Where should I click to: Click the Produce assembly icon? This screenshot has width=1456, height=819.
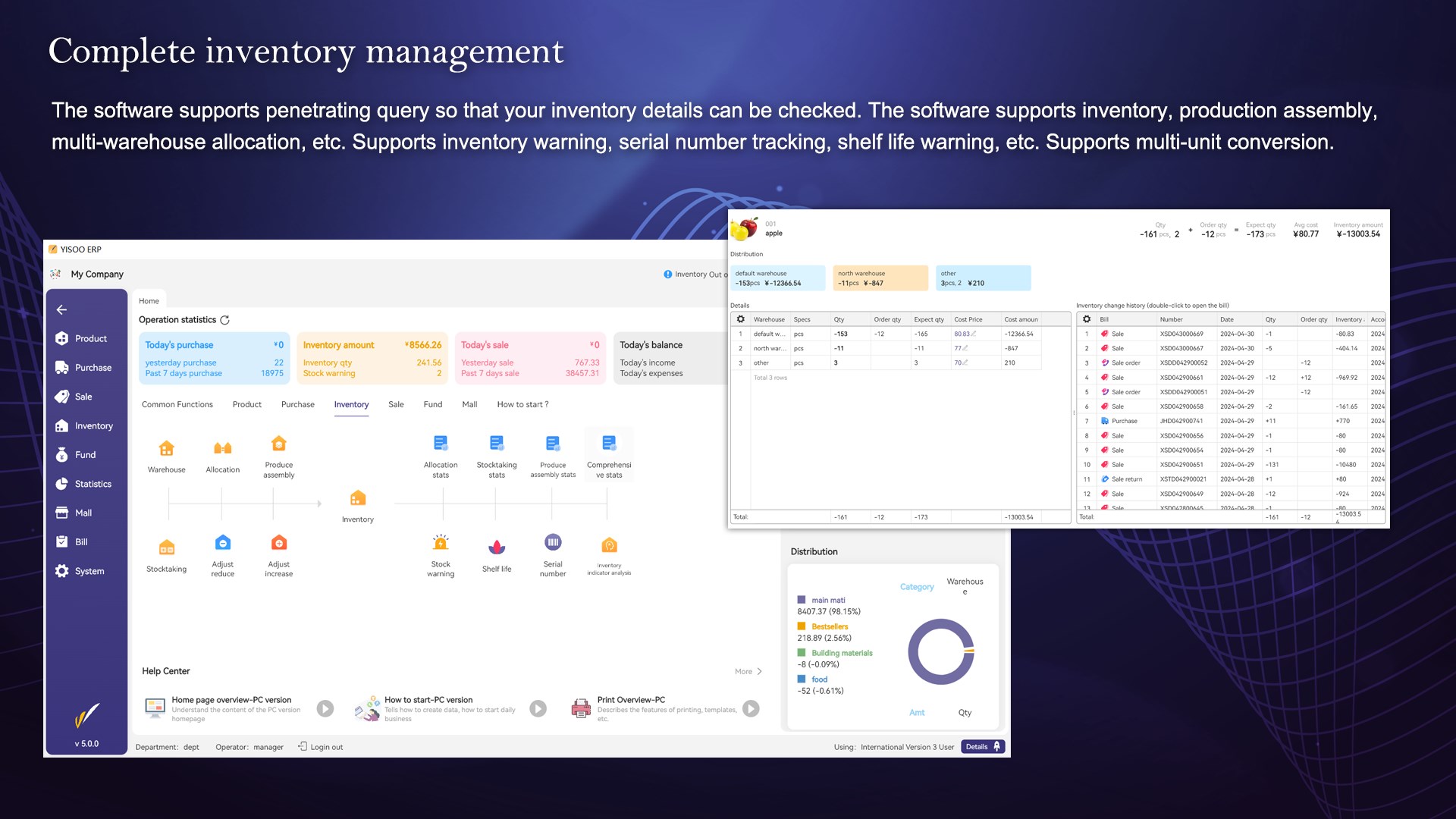point(279,444)
